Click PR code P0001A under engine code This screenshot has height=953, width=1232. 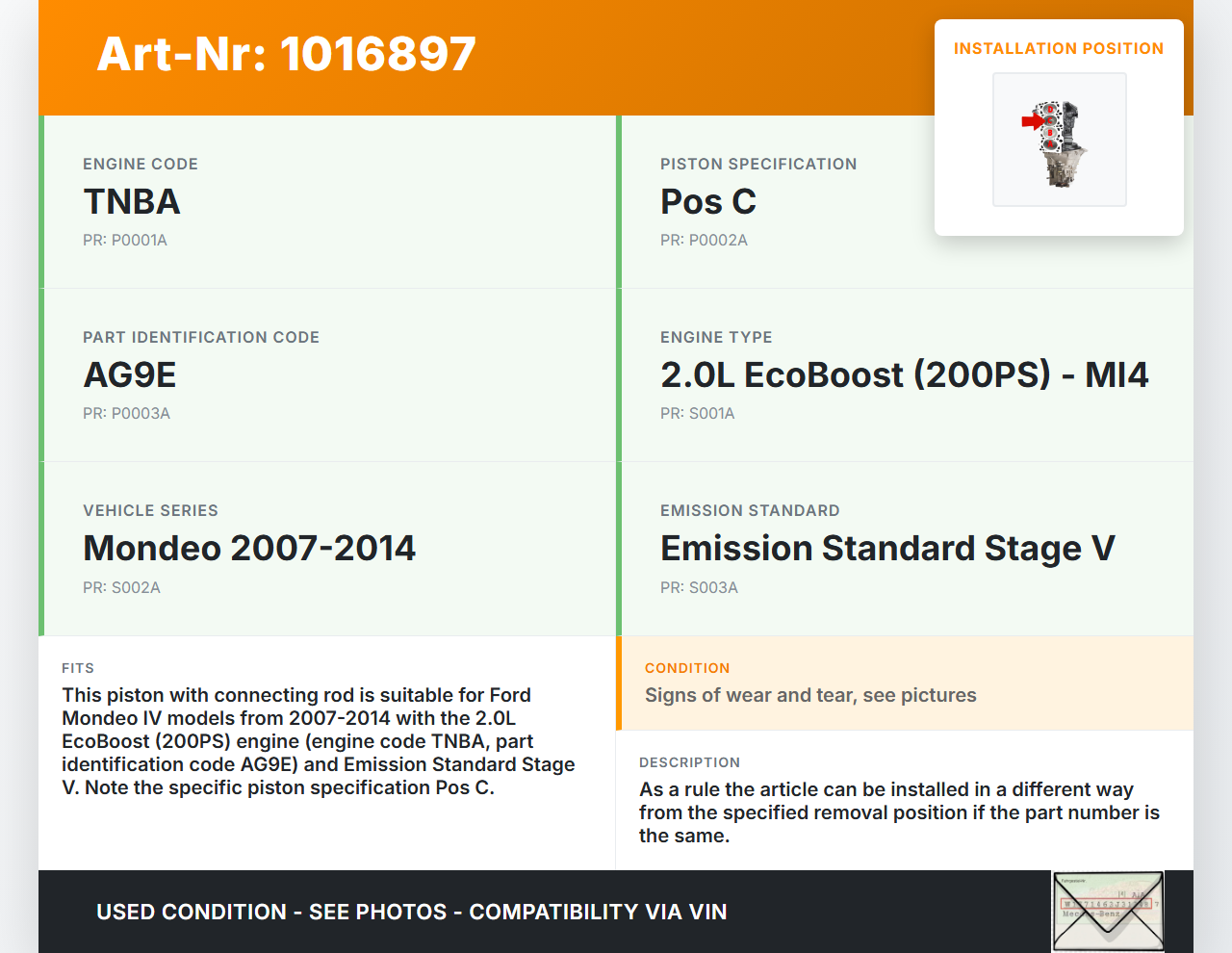click(x=125, y=241)
